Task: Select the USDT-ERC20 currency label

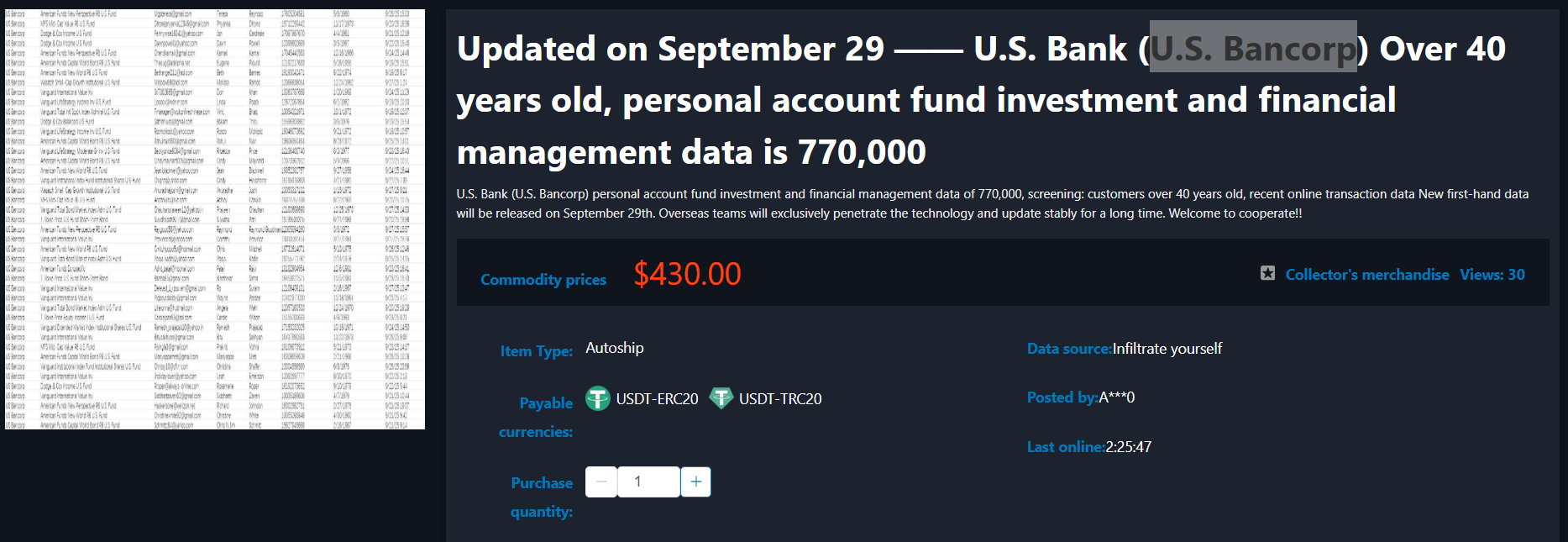Action: click(657, 399)
